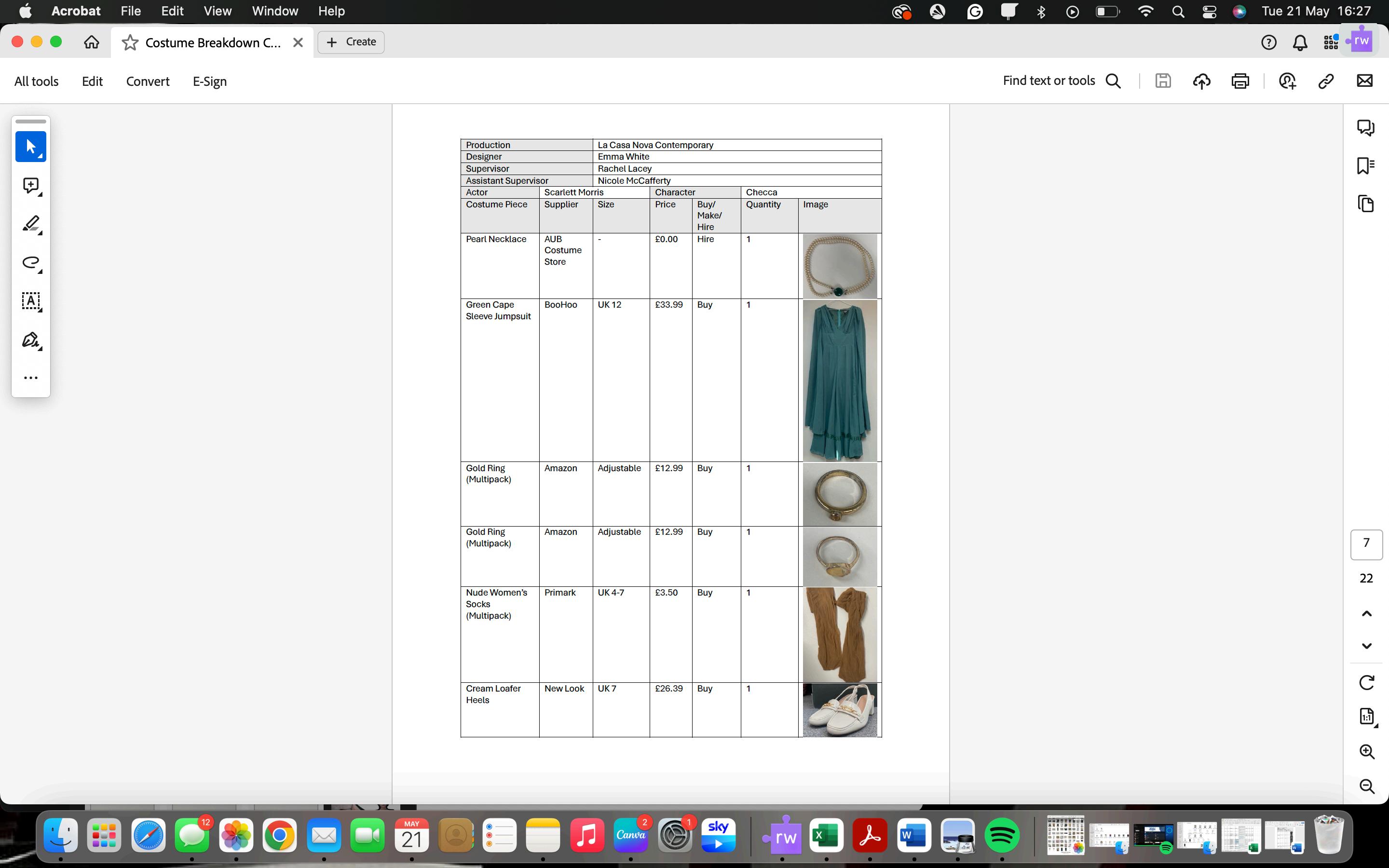
Task: Rotate the page view
Action: [1367, 682]
